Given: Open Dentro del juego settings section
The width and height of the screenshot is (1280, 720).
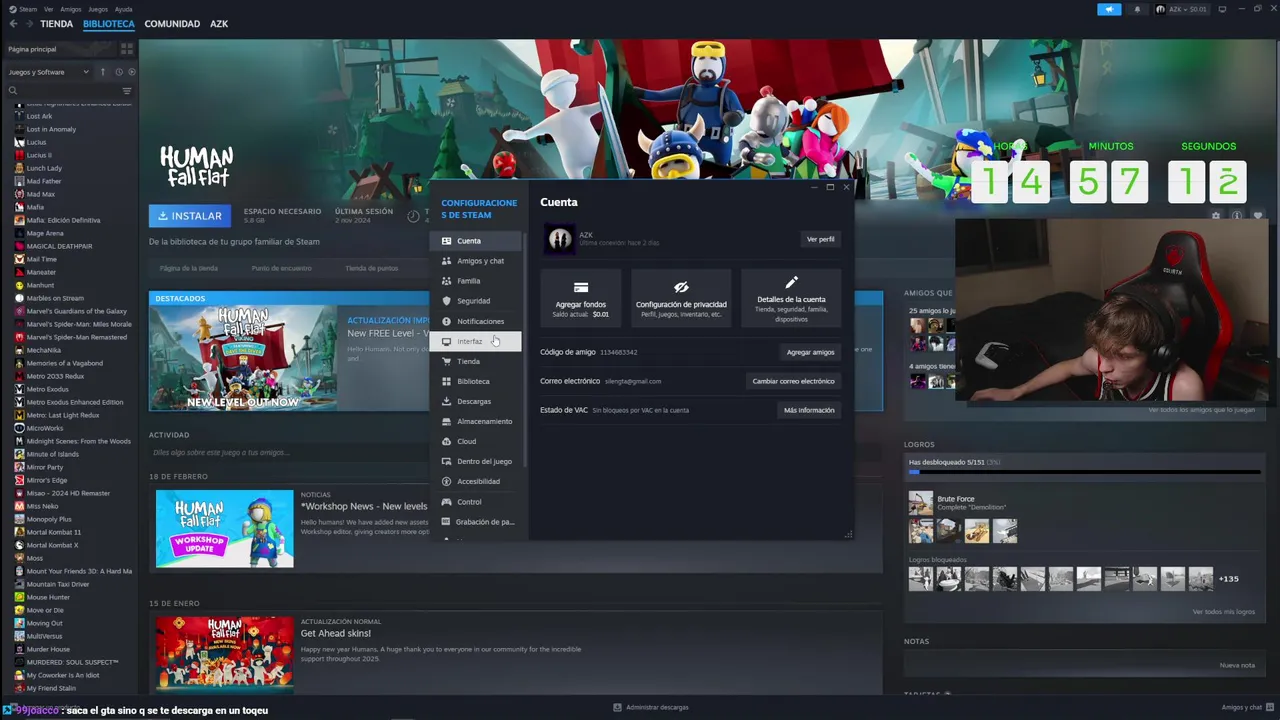Looking at the screenshot, I should tap(476, 461).
